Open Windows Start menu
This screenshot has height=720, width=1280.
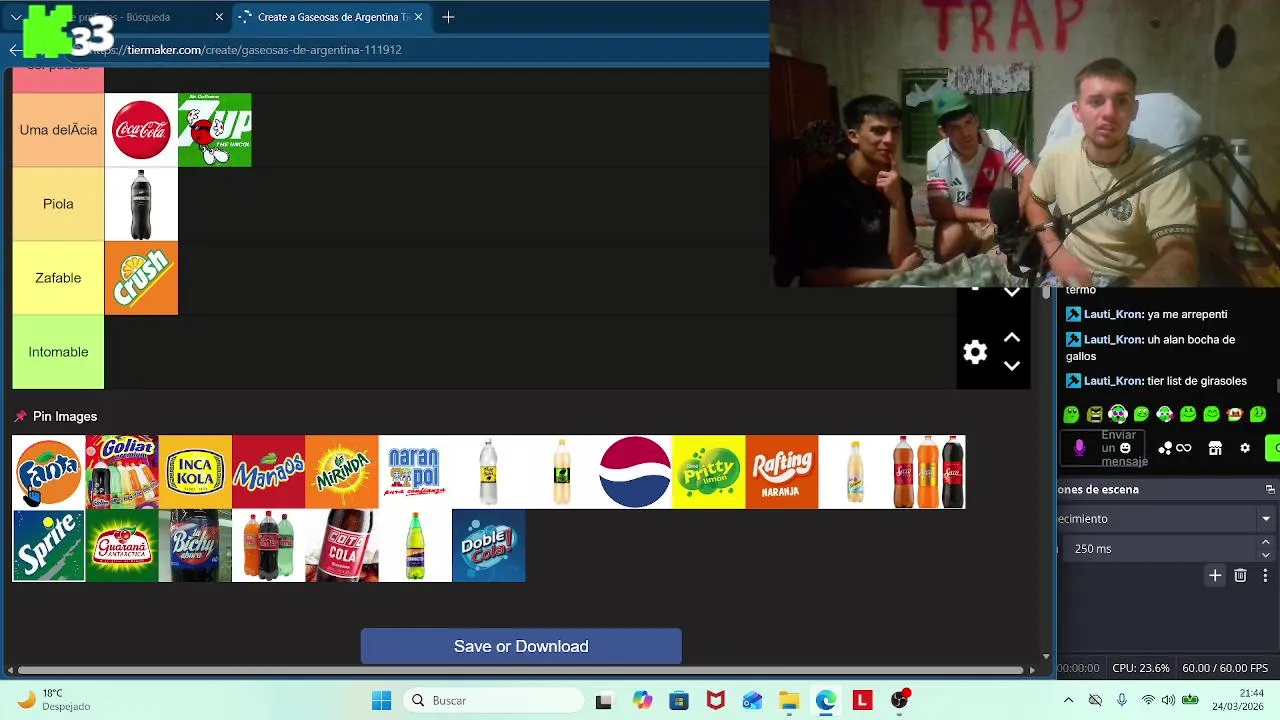pos(382,701)
